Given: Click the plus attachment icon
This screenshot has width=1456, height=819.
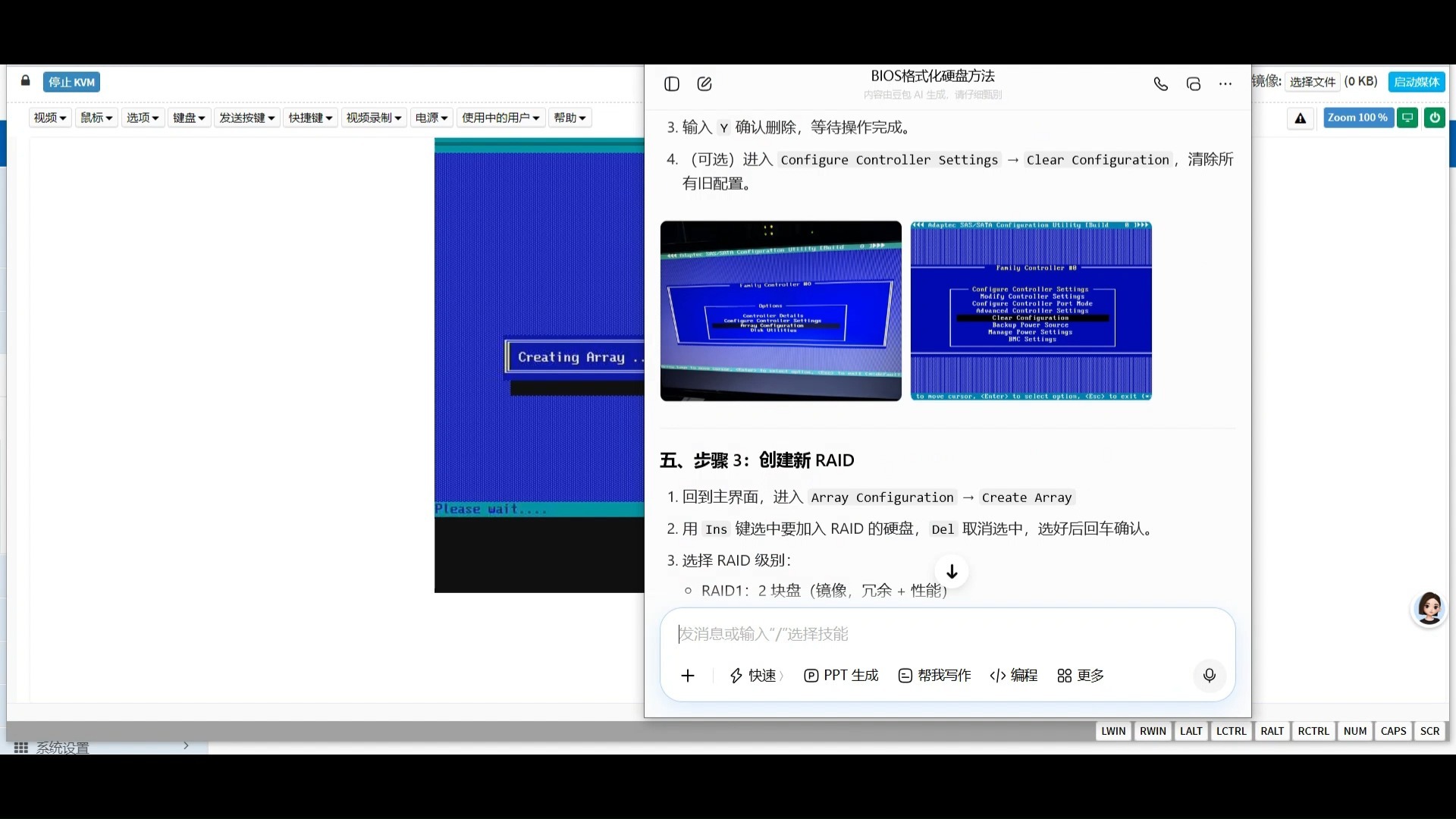Looking at the screenshot, I should [x=688, y=676].
